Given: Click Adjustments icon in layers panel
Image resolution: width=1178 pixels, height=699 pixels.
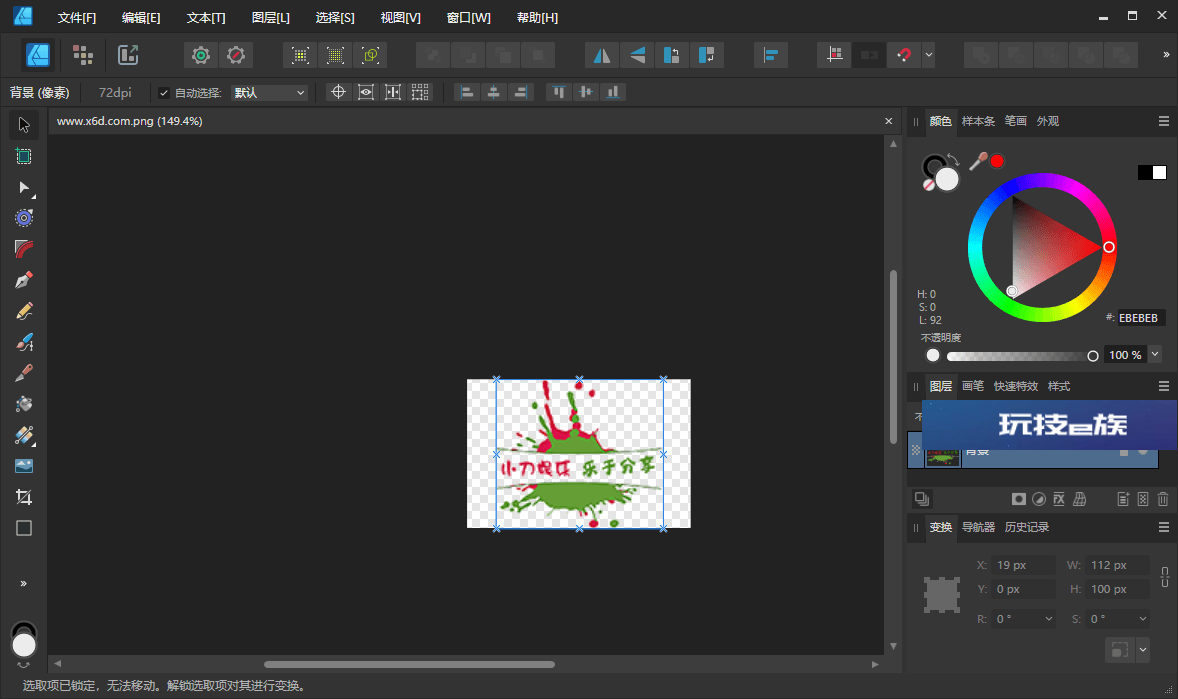Looking at the screenshot, I should pyautogui.click(x=1039, y=499).
